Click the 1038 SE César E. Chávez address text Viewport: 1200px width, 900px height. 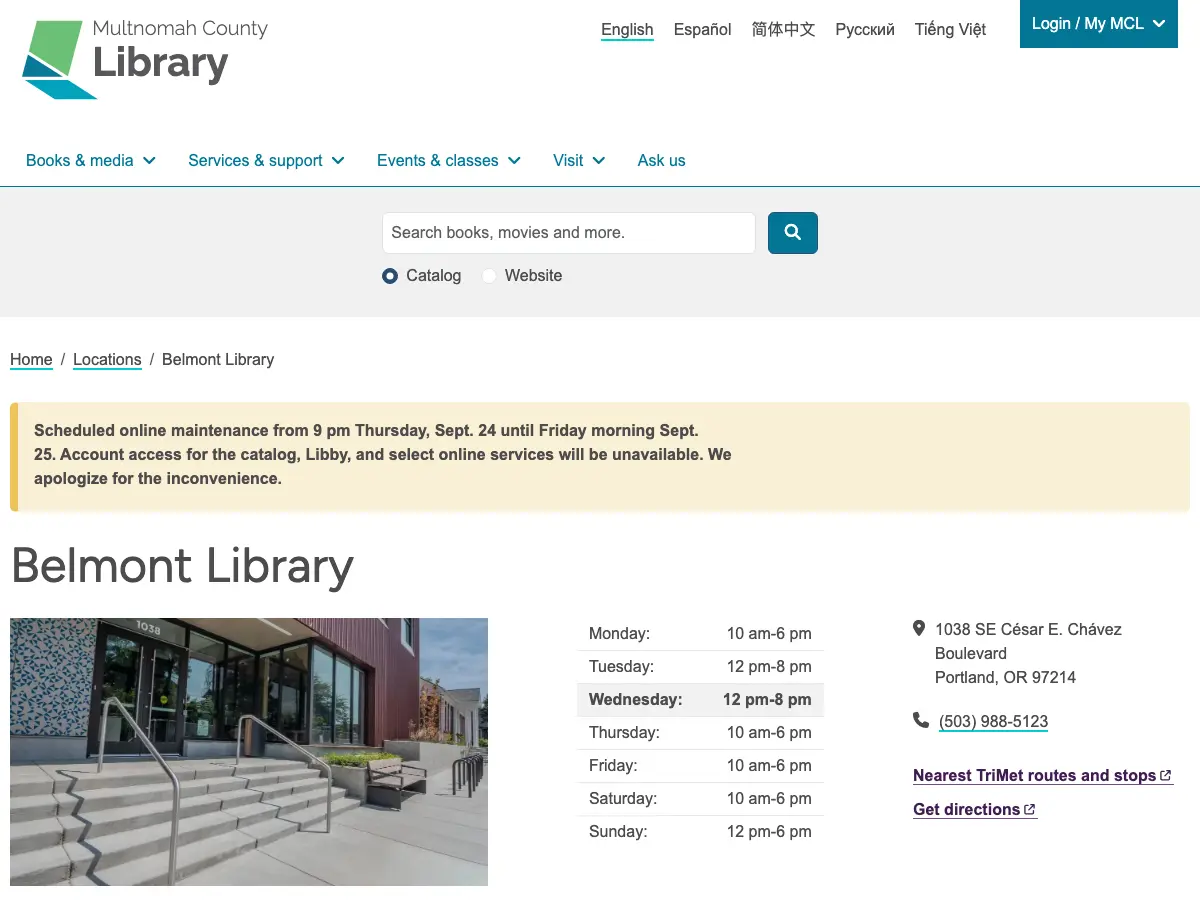click(1028, 642)
